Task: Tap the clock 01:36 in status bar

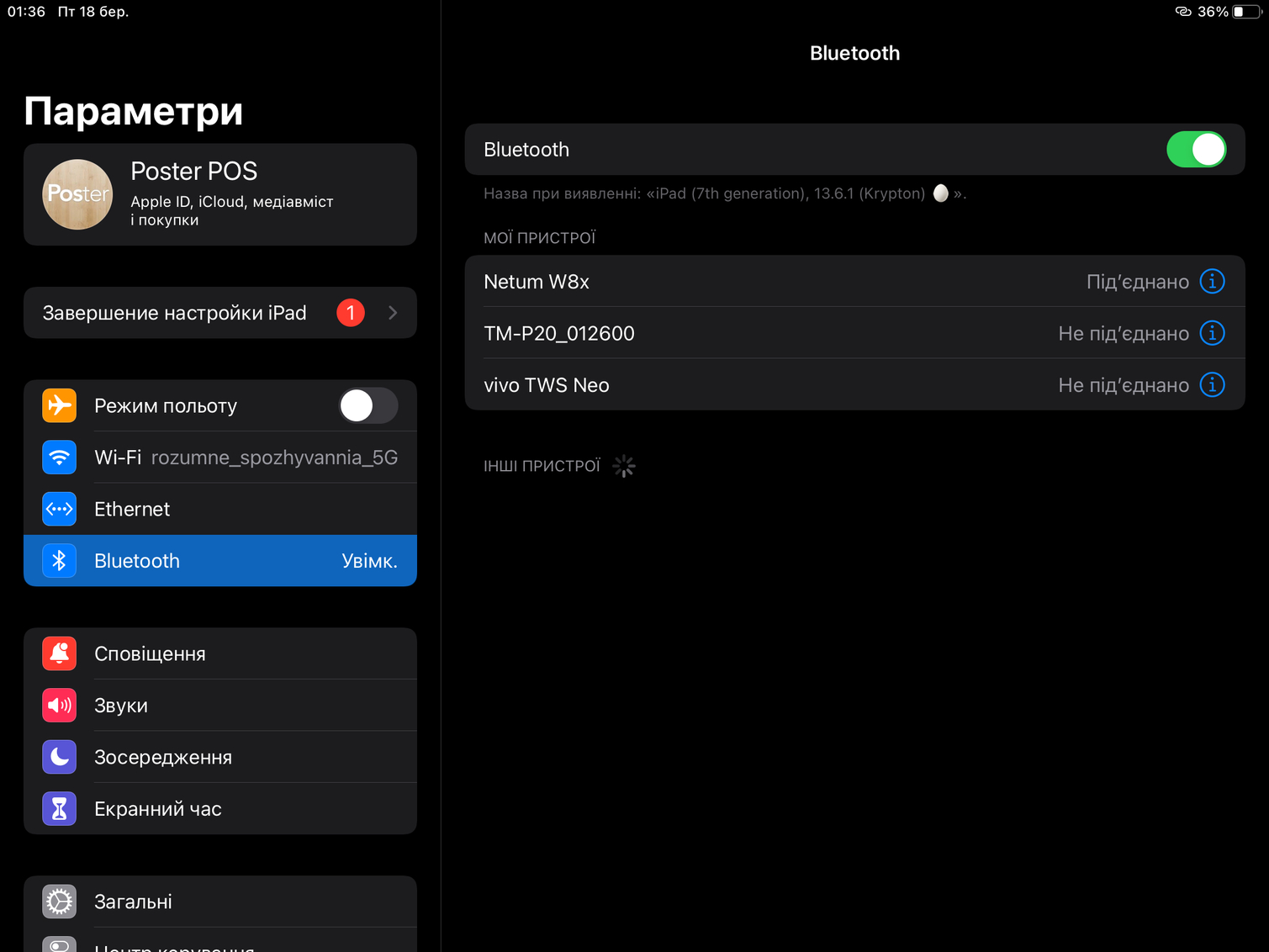Action: [26, 12]
